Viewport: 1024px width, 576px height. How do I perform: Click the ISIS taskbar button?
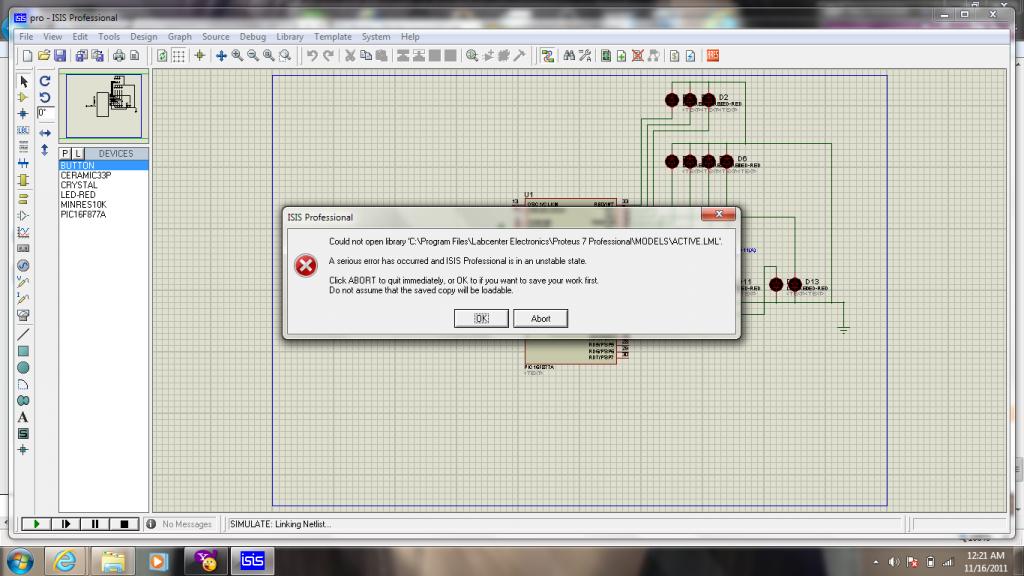click(x=252, y=561)
